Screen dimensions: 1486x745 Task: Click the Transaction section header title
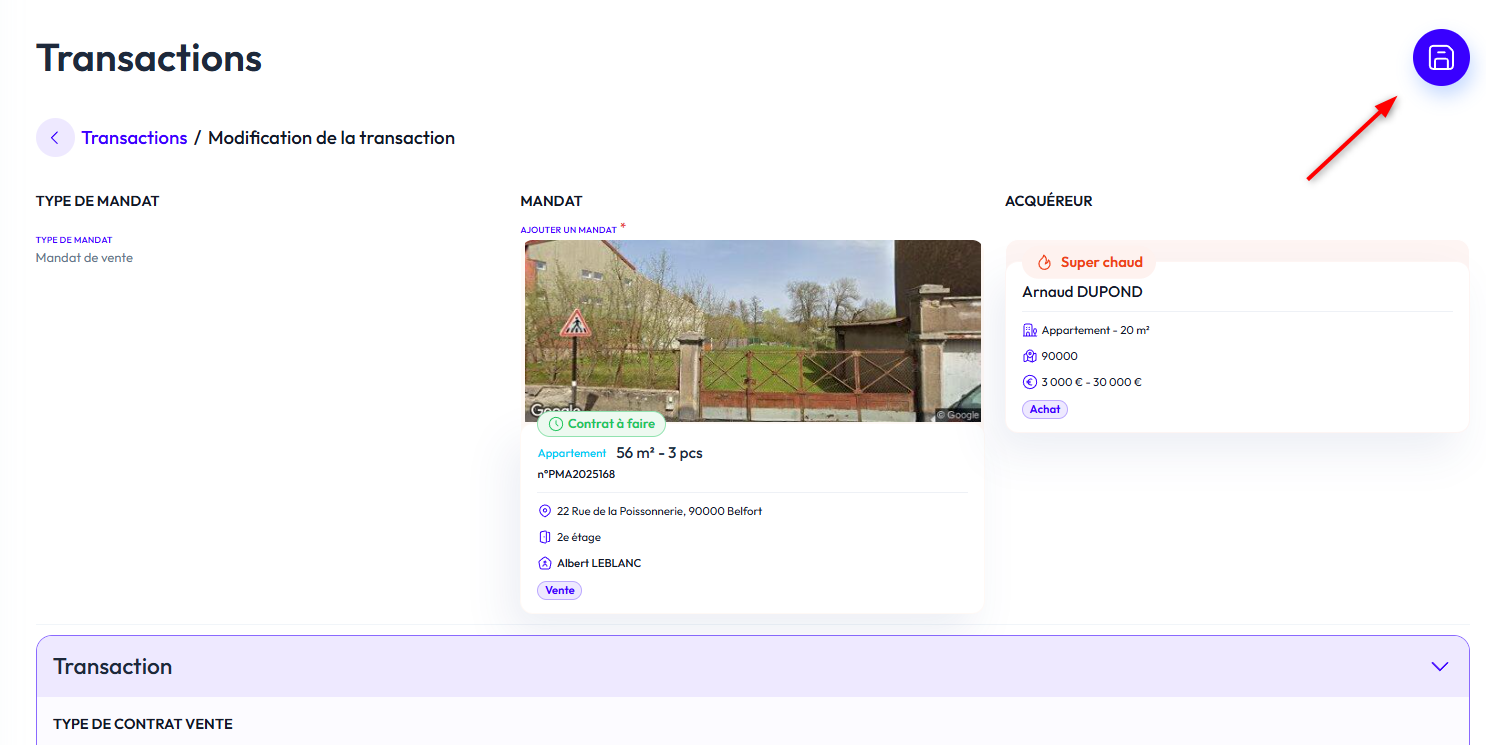pyautogui.click(x=112, y=667)
